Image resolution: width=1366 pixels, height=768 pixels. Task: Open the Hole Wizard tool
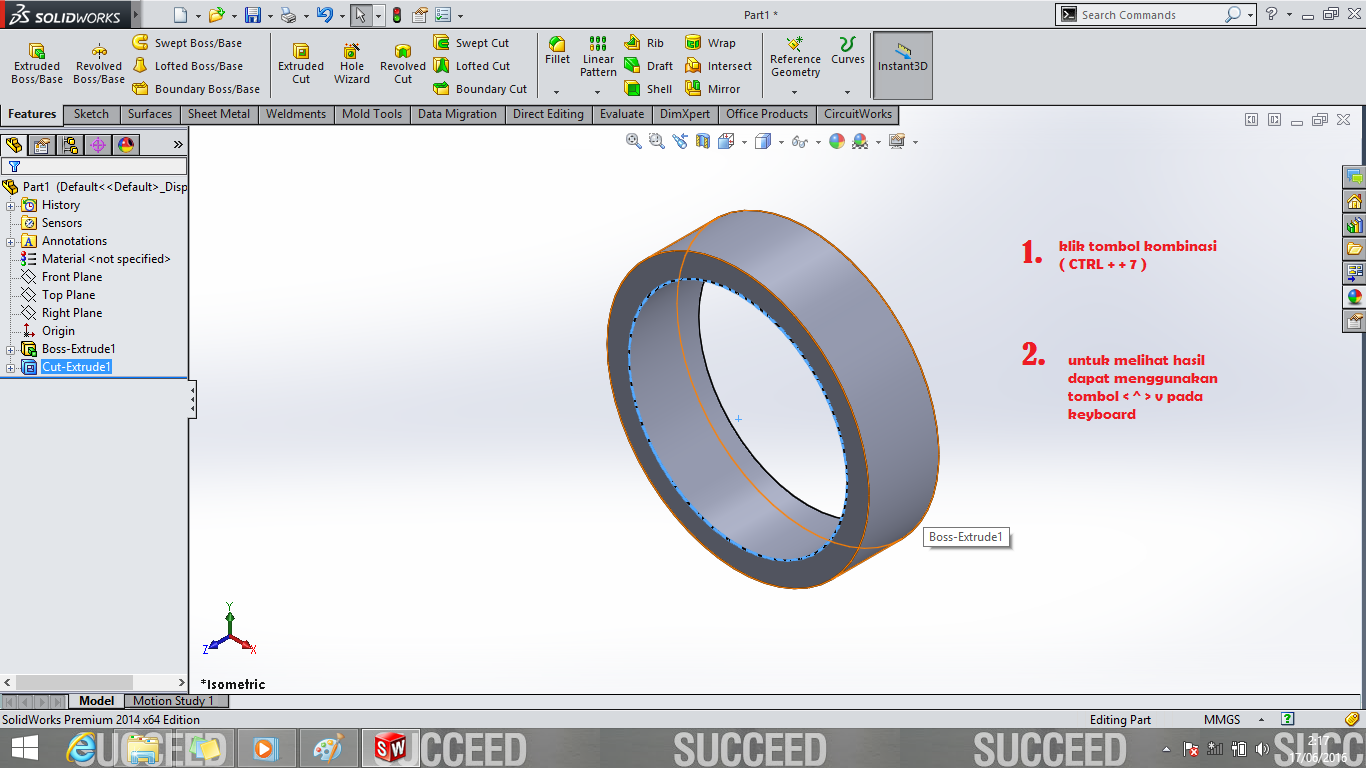point(351,62)
